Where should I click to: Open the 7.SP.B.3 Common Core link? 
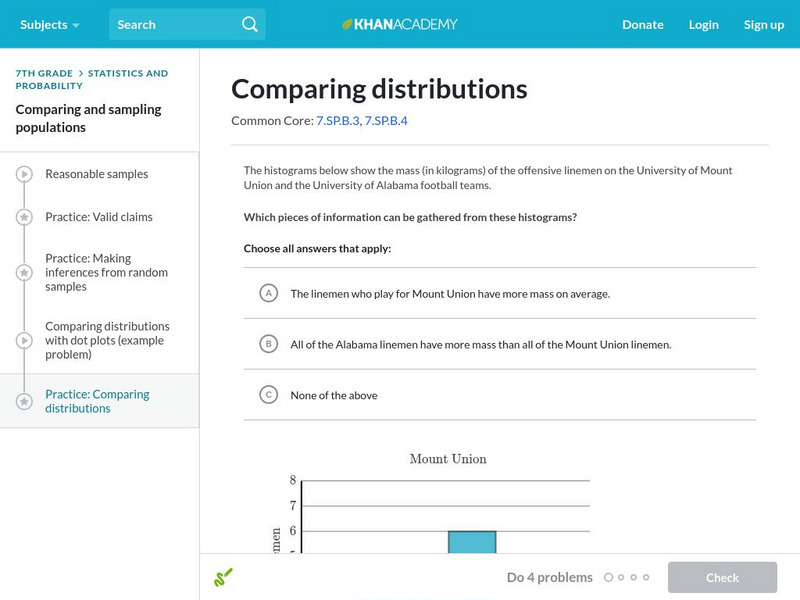coord(338,121)
